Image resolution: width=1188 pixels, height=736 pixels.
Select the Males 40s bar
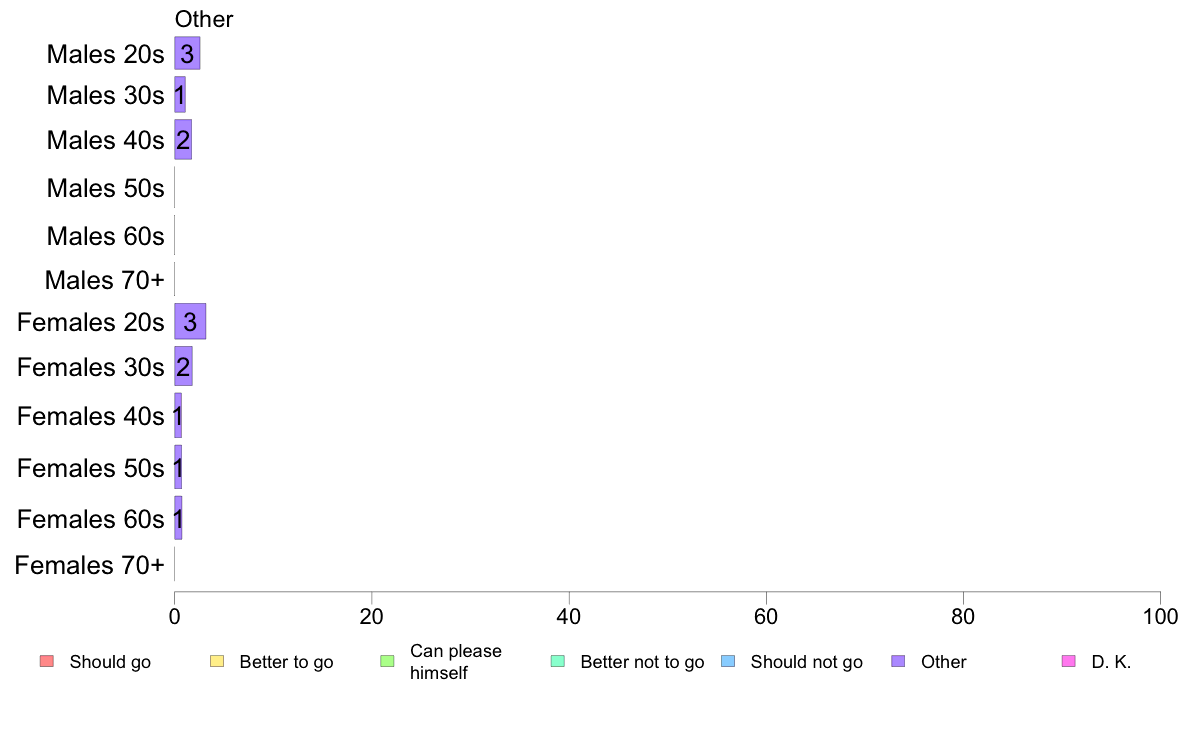(183, 139)
